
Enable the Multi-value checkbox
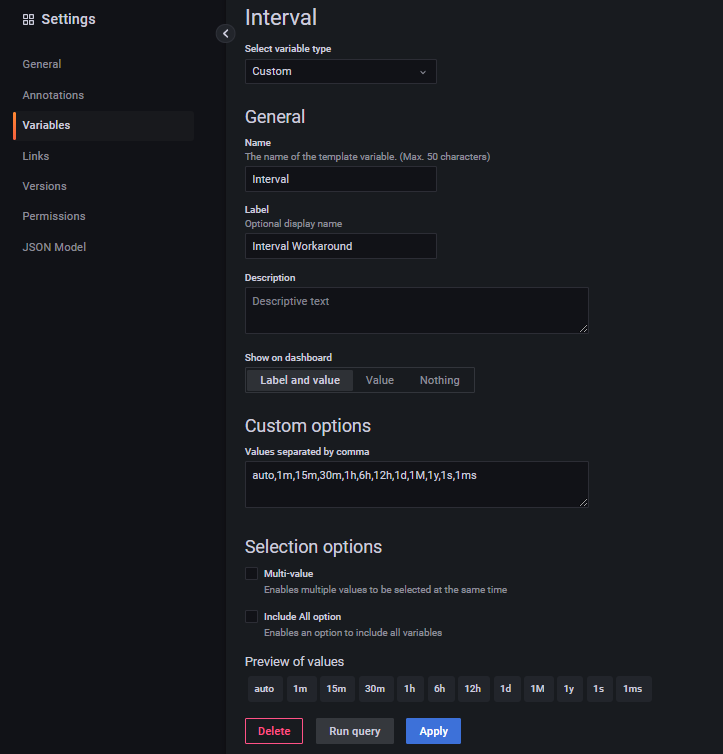click(x=252, y=574)
